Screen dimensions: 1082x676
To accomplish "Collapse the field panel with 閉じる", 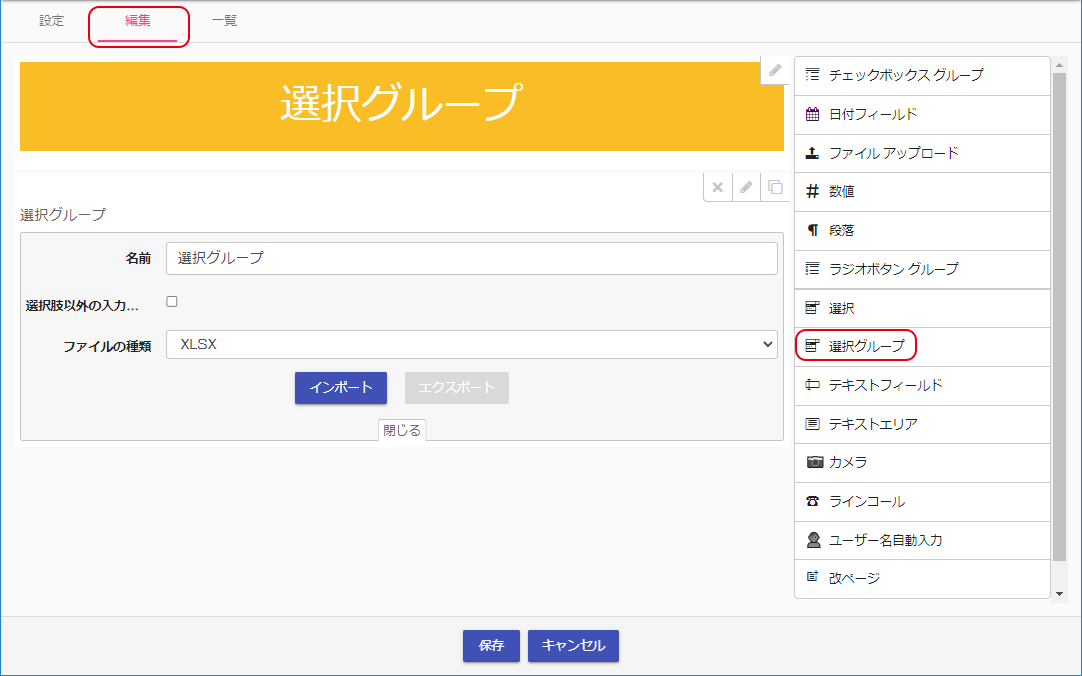I will tap(402, 430).
